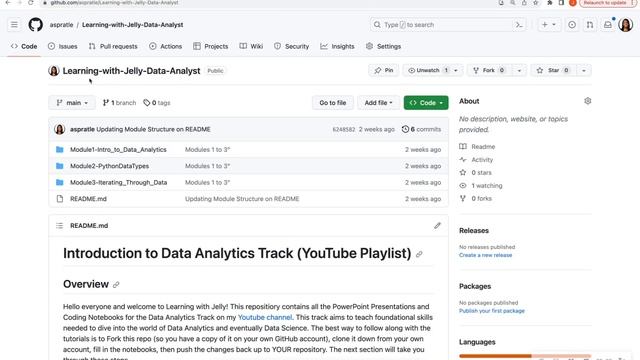Open the repository Settings tab

pos(383,47)
